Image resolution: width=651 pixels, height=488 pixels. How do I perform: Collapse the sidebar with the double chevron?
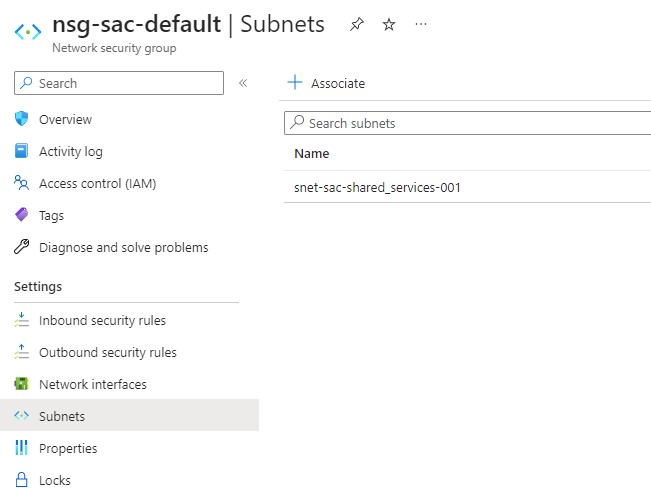click(x=243, y=83)
